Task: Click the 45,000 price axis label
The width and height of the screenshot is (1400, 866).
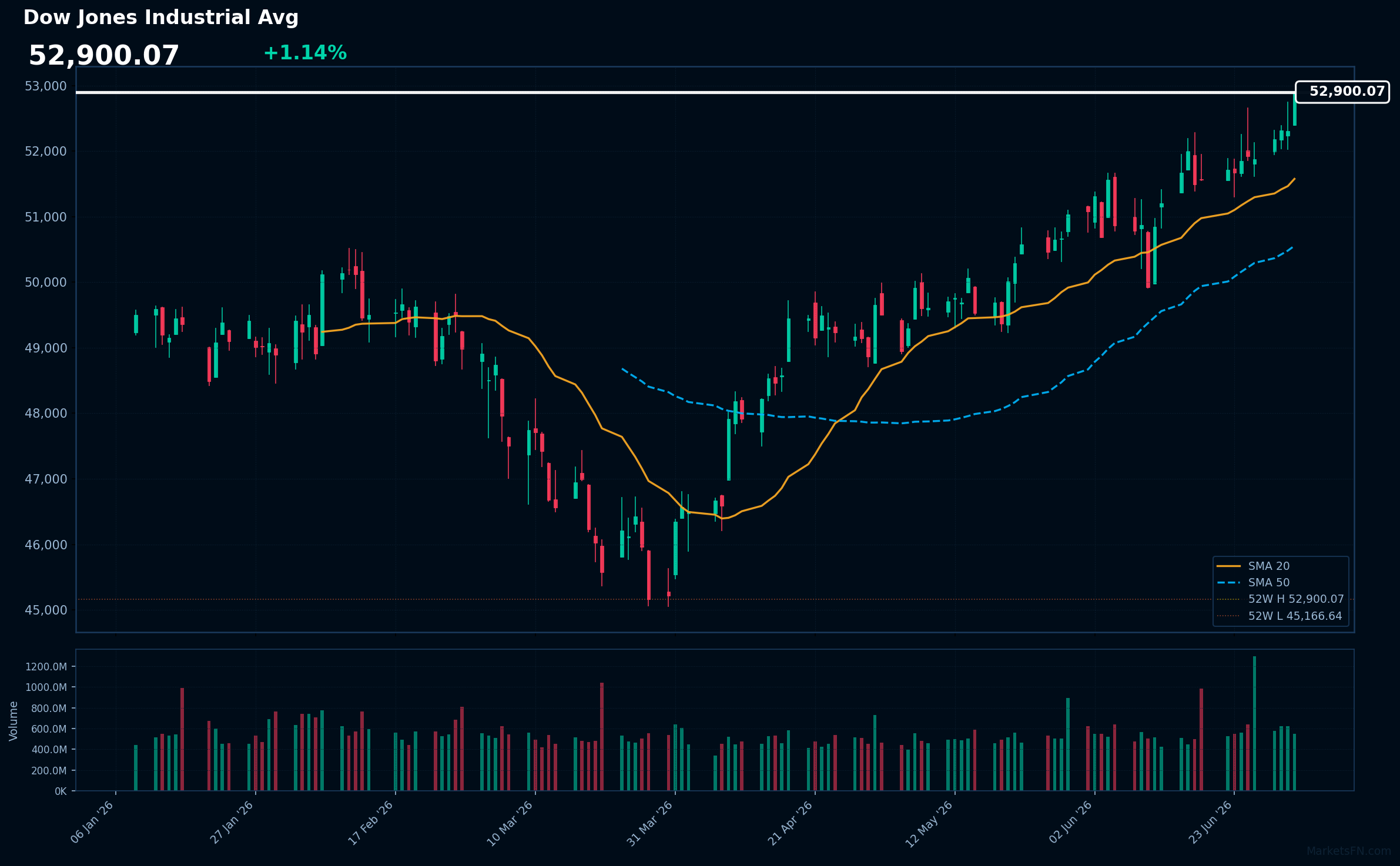Action: coord(46,610)
